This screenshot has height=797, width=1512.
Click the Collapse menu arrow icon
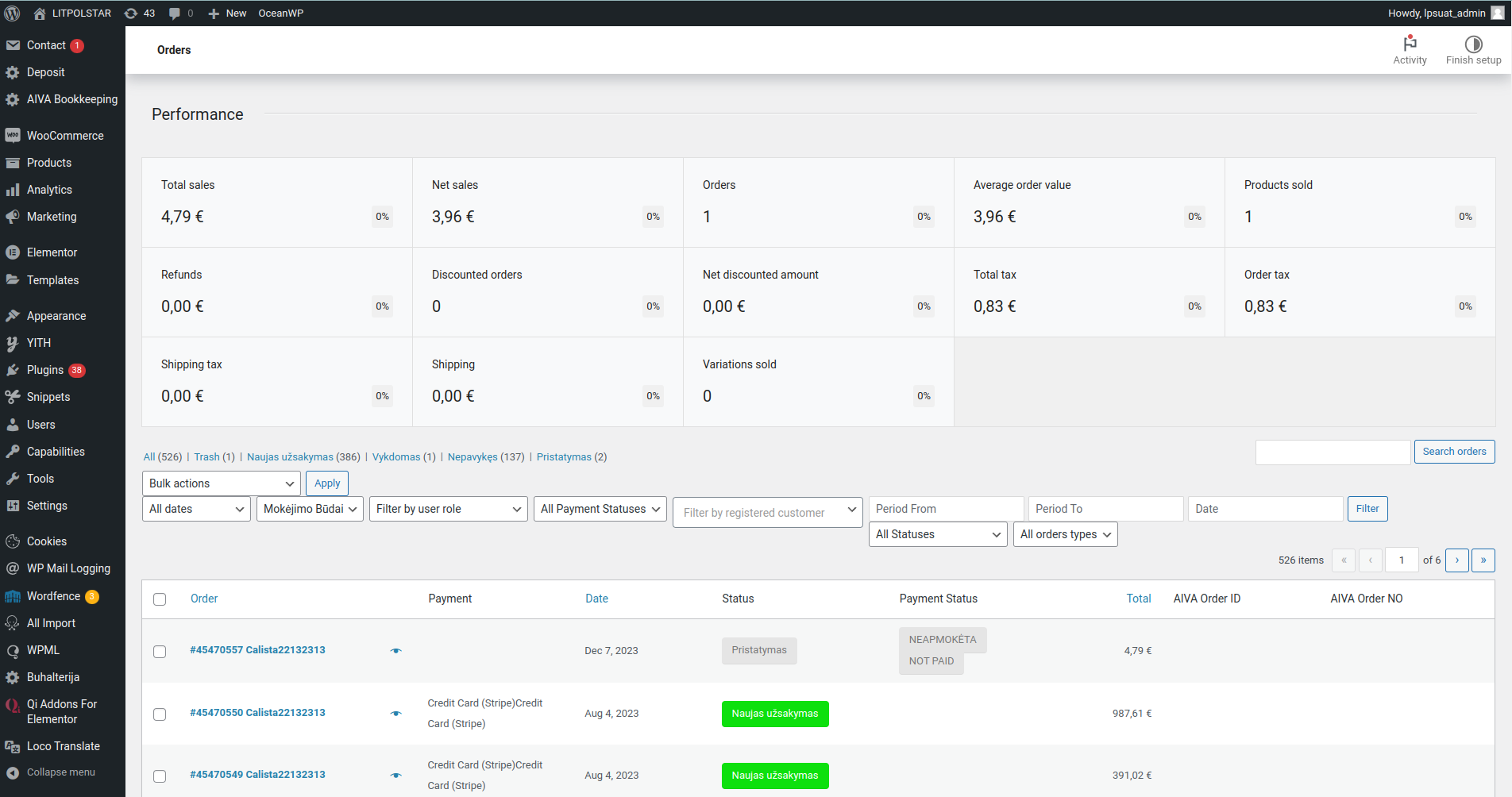[x=13, y=772]
